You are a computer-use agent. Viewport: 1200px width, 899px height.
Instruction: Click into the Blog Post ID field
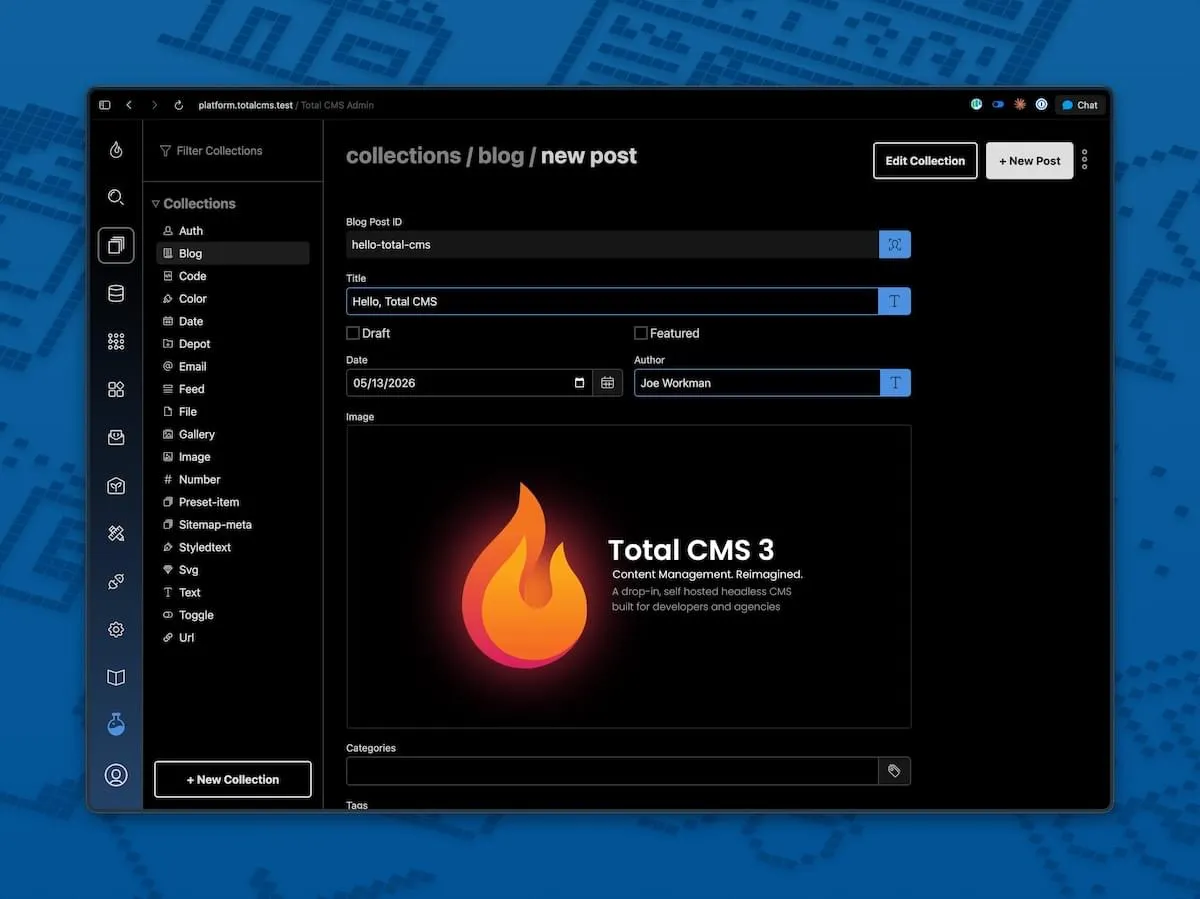click(x=612, y=245)
